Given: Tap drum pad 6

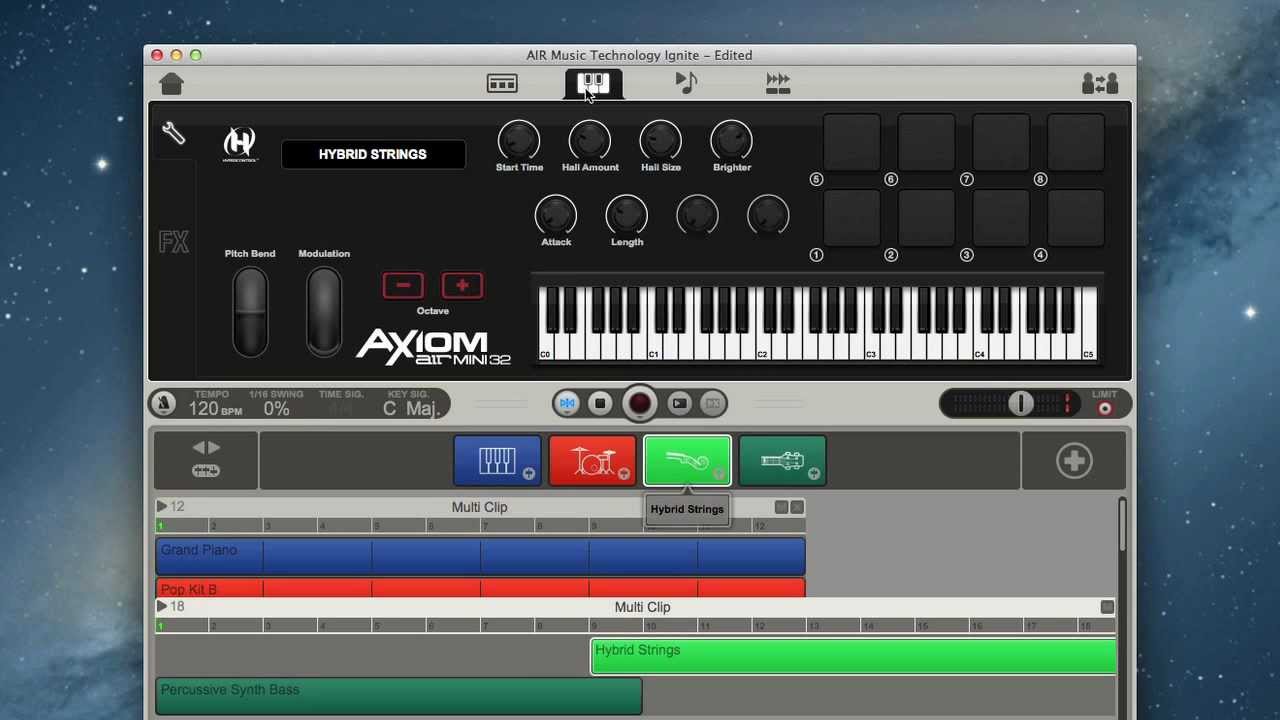Looking at the screenshot, I should [x=927, y=141].
